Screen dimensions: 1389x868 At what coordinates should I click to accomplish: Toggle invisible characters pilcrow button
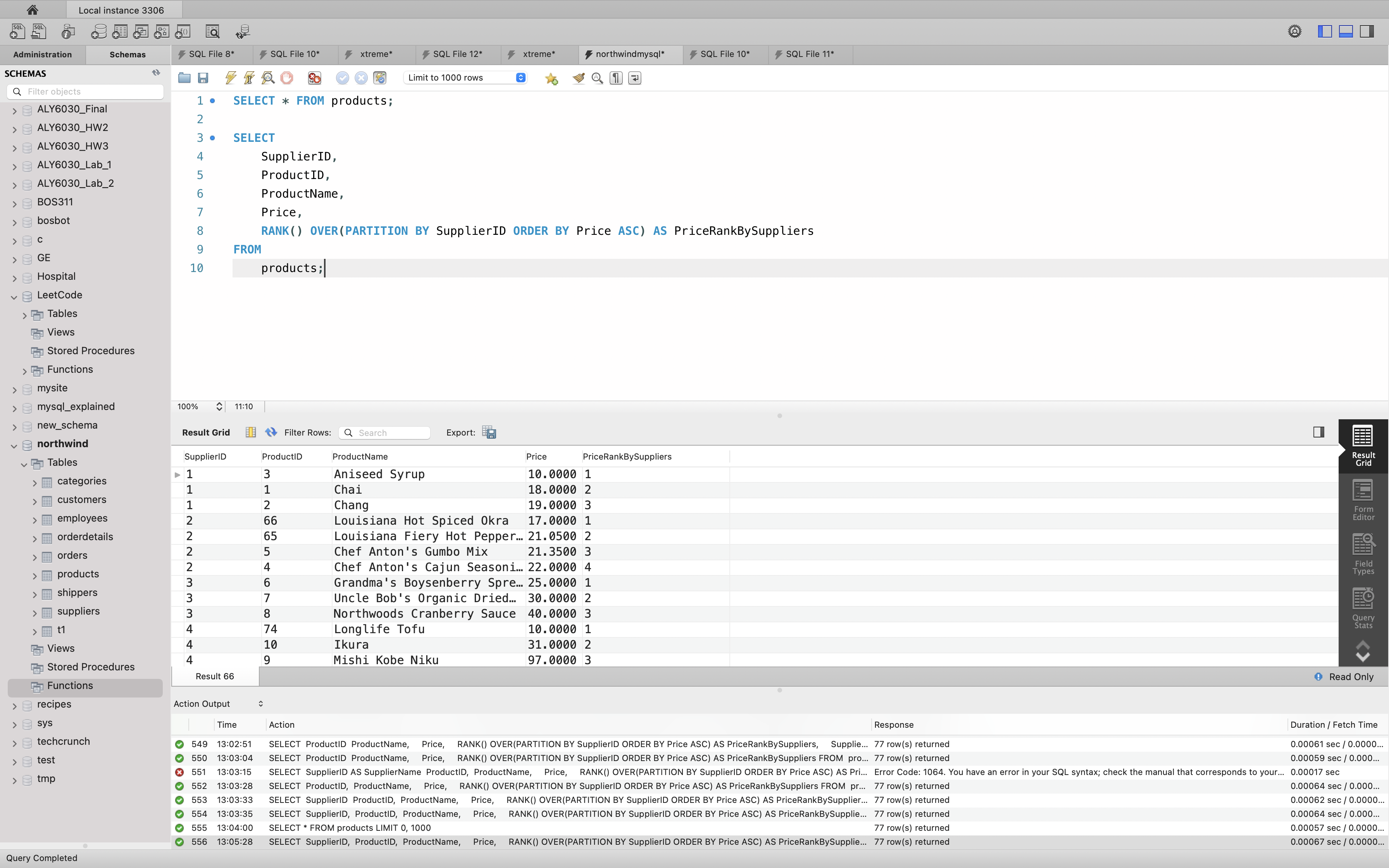pos(616,78)
